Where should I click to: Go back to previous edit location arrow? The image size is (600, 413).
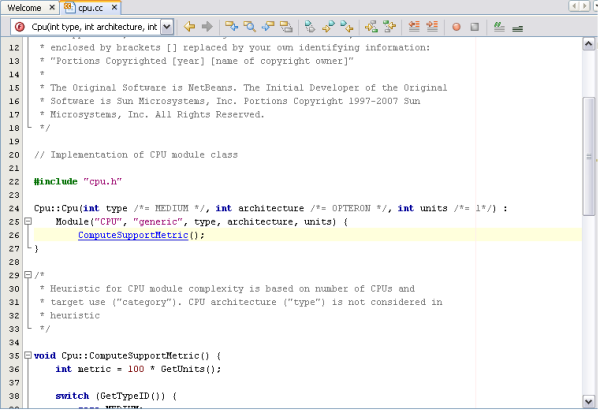(189, 27)
